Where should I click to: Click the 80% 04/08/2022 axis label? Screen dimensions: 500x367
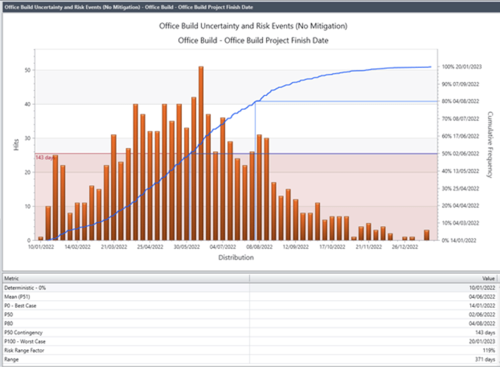pos(460,101)
